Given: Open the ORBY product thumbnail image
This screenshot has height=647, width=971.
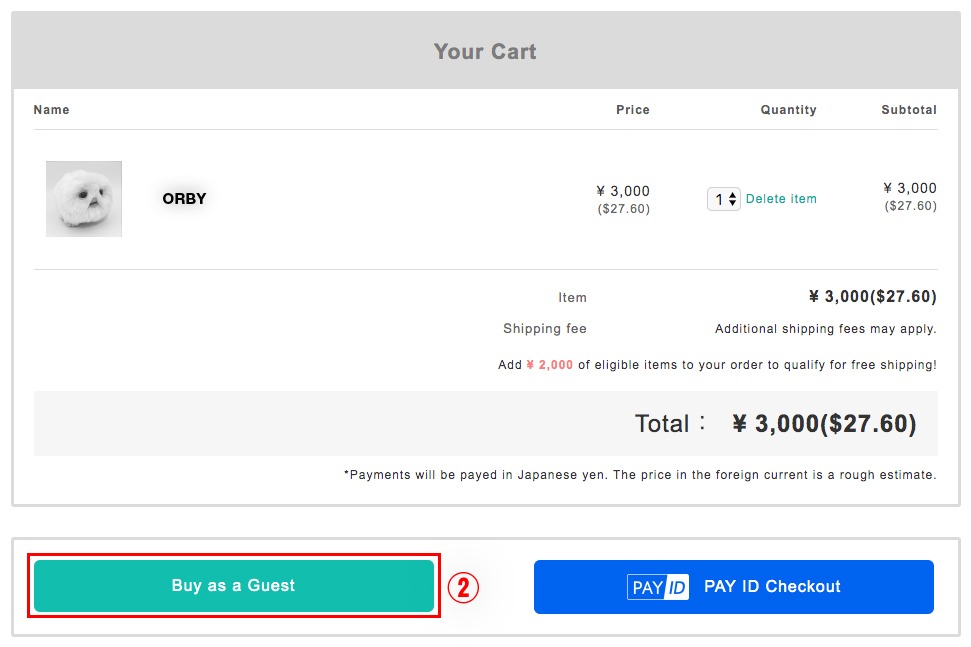Looking at the screenshot, I should (84, 199).
